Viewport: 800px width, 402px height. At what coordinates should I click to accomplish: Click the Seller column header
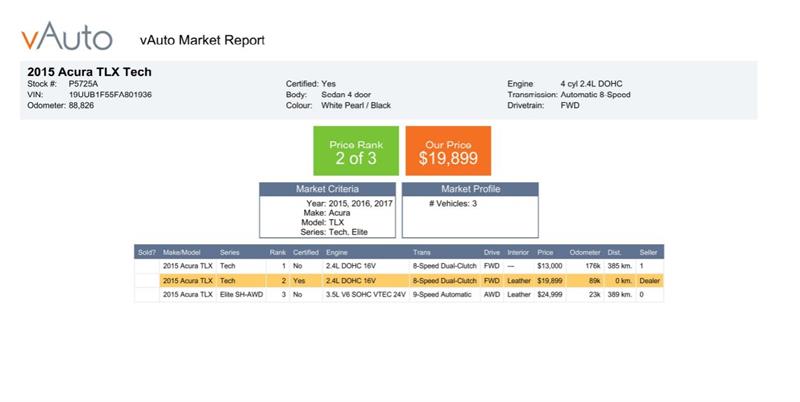tap(648, 252)
